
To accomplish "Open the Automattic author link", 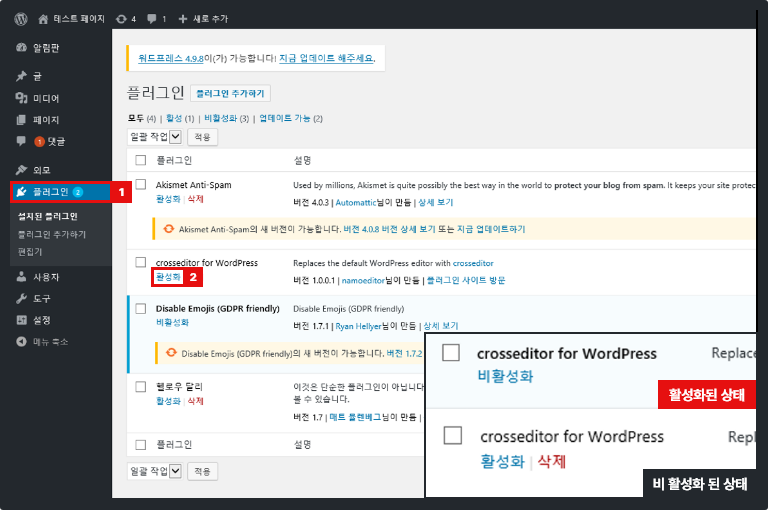I will pos(356,202).
